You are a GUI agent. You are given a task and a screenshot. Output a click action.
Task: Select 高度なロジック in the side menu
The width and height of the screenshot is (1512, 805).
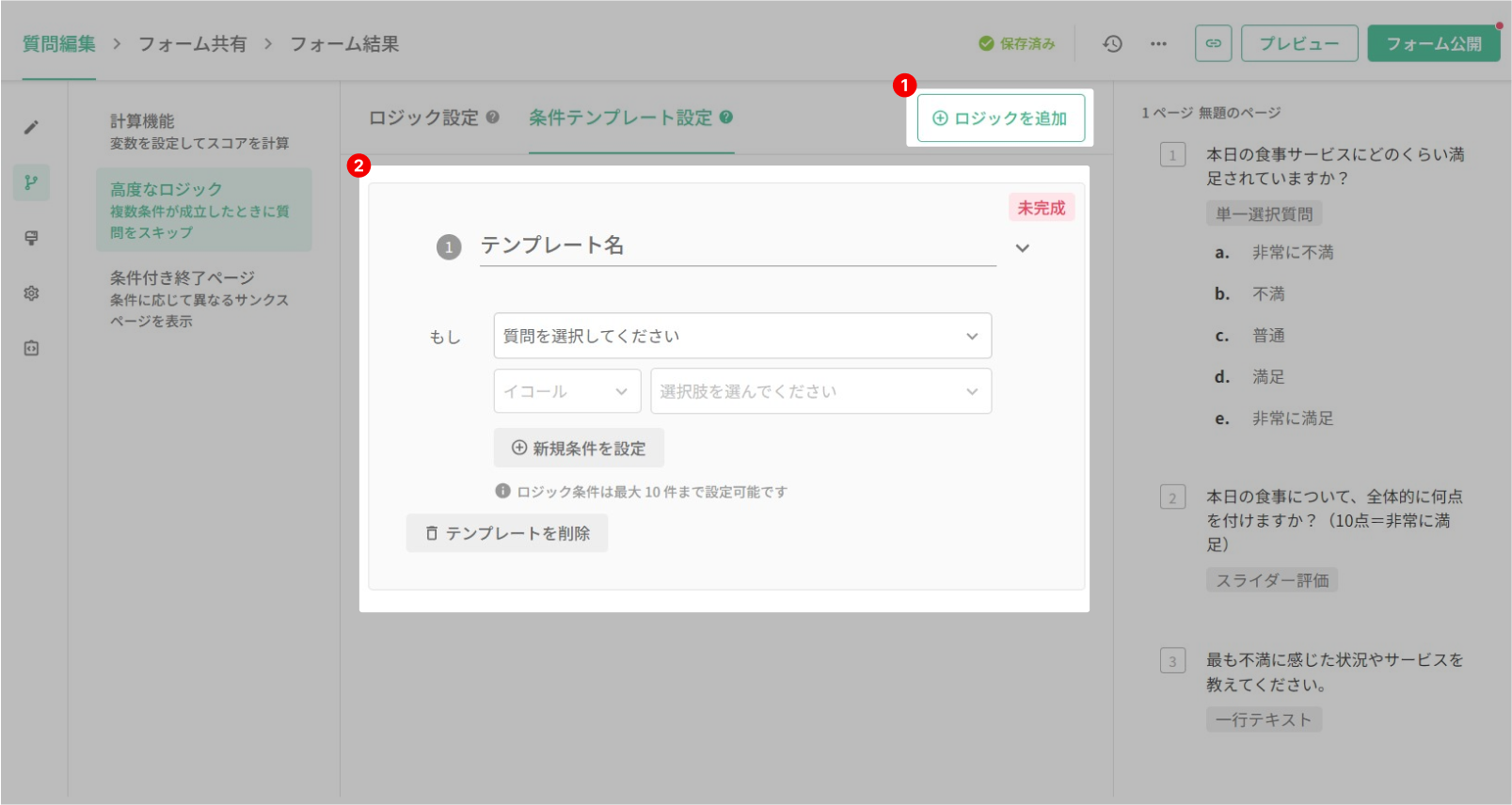click(204, 210)
